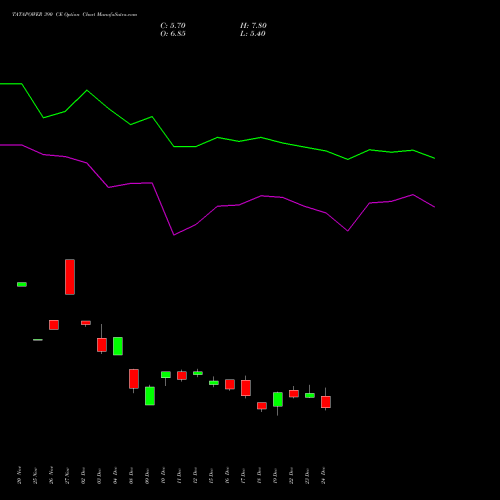Select the red candle for 26 Nov
The image size is (500, 500).
coord(54,325)
